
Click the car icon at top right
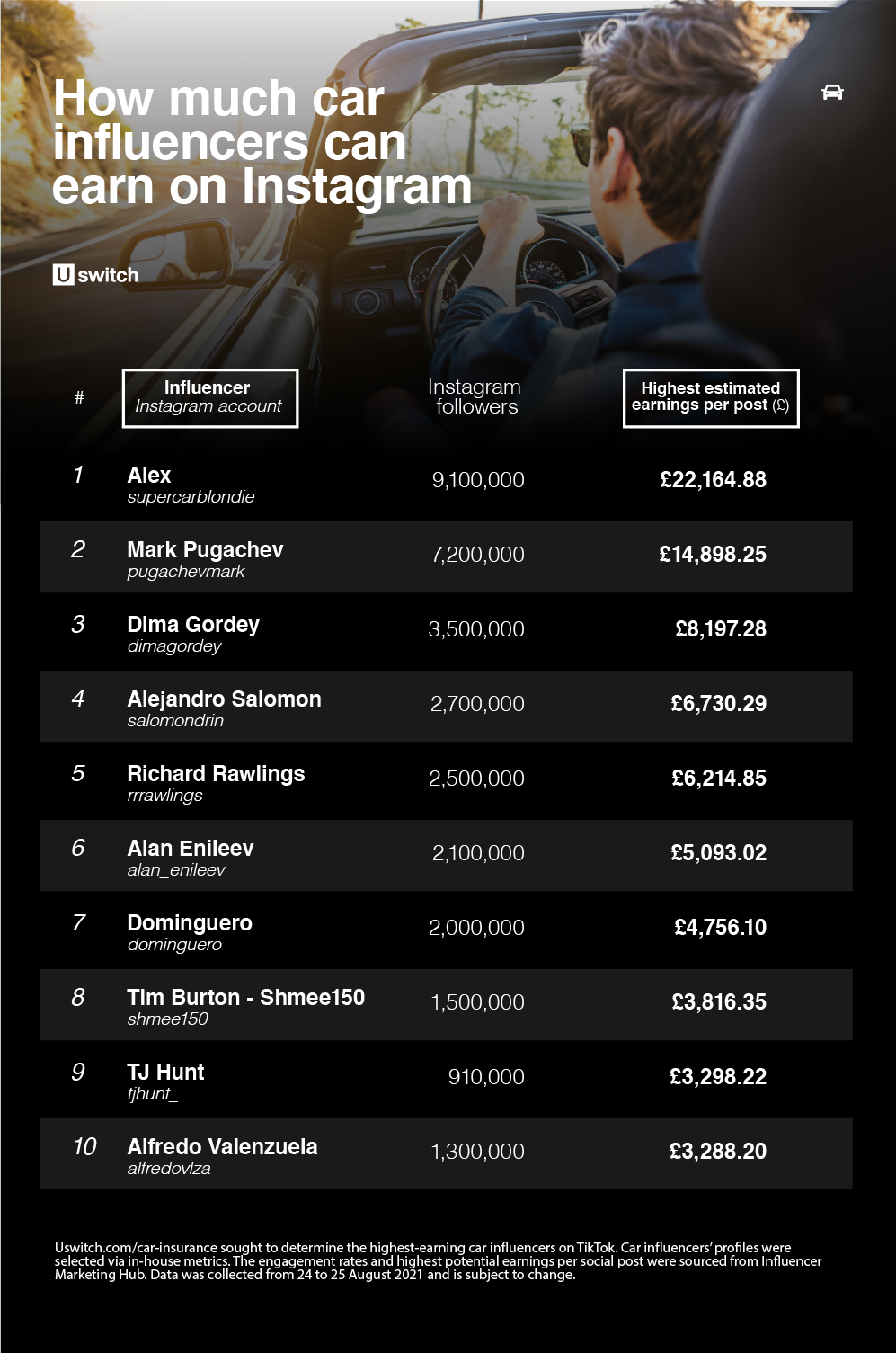click(x=832, y=92)
